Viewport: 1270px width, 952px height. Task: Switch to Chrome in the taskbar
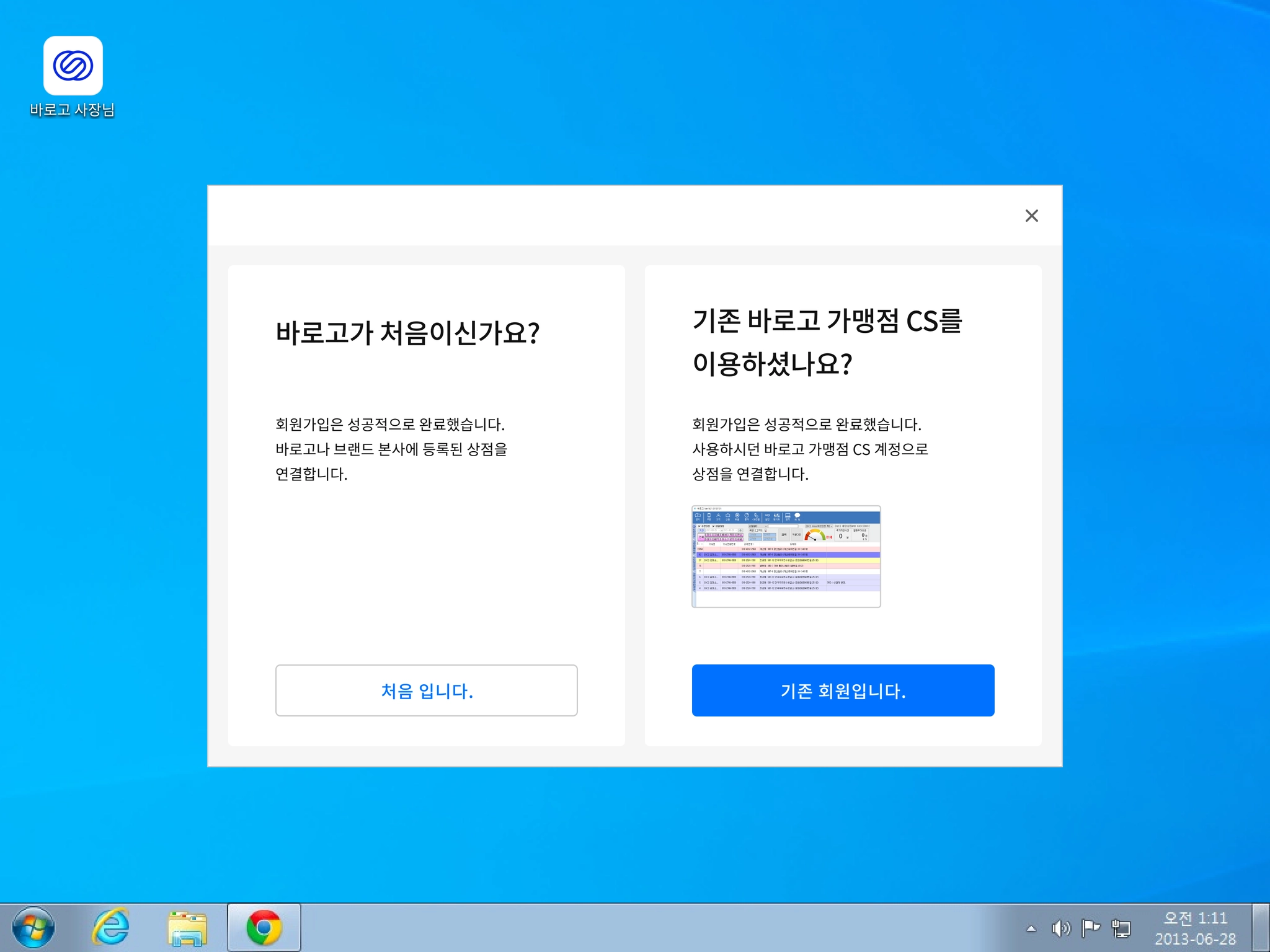pyautogui.click(x=264, y=927)
